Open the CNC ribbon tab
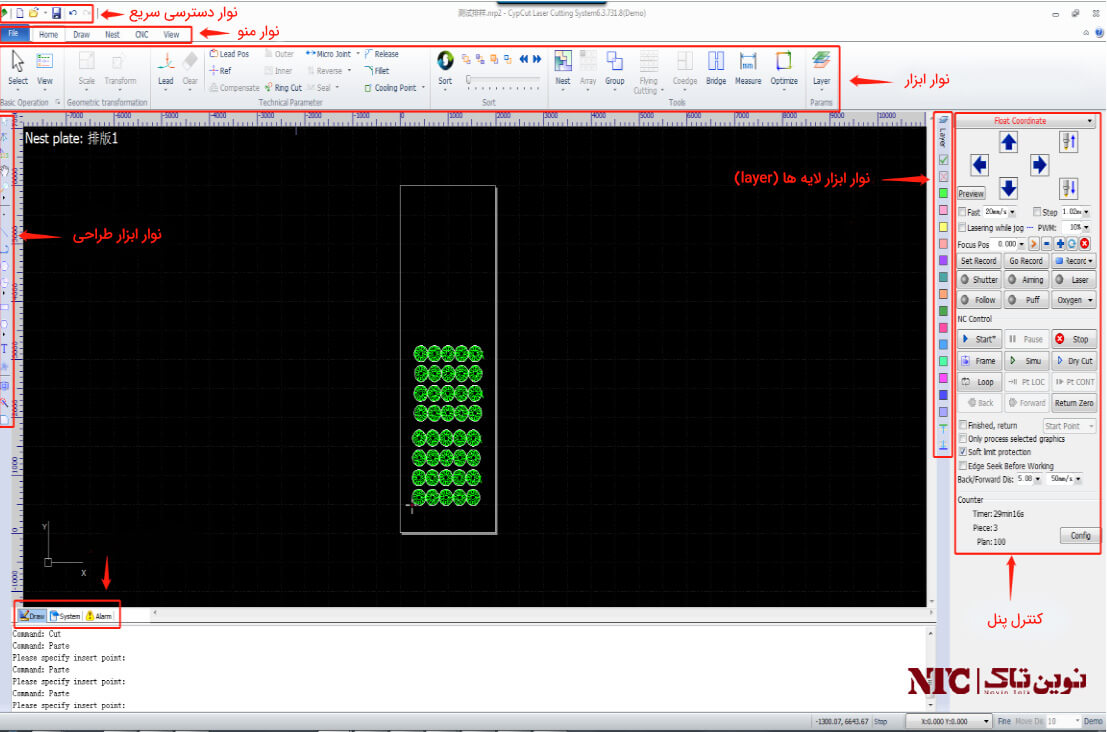Screen dimensions: 1107x732 click(142, 34)
